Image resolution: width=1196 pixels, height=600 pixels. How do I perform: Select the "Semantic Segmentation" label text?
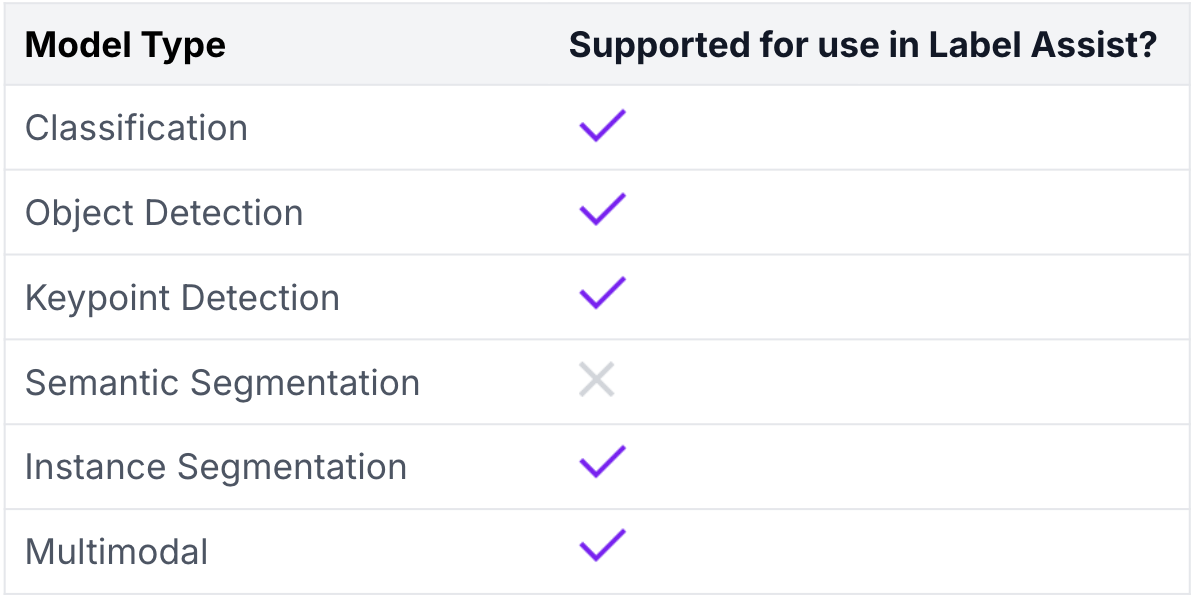pos(222,383)
